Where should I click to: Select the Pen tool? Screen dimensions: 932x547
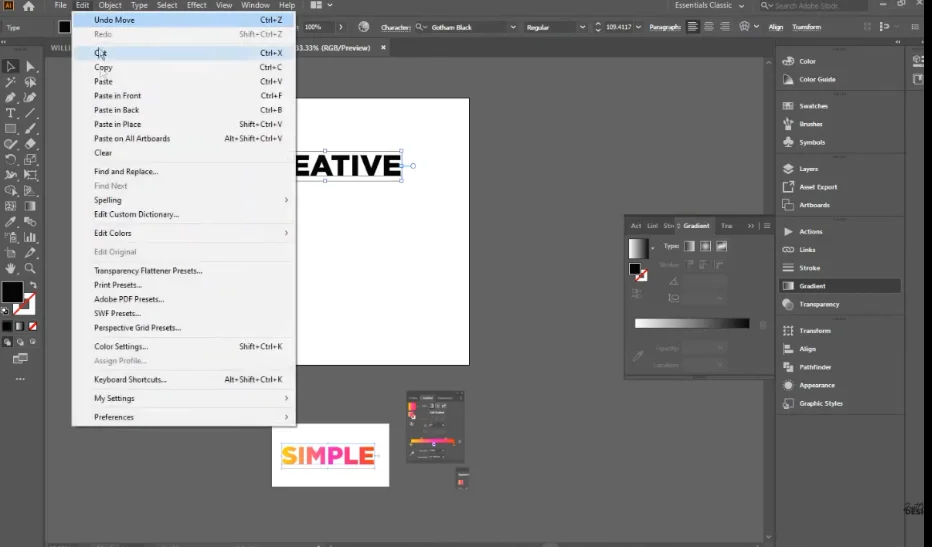[x=10, y=98]
